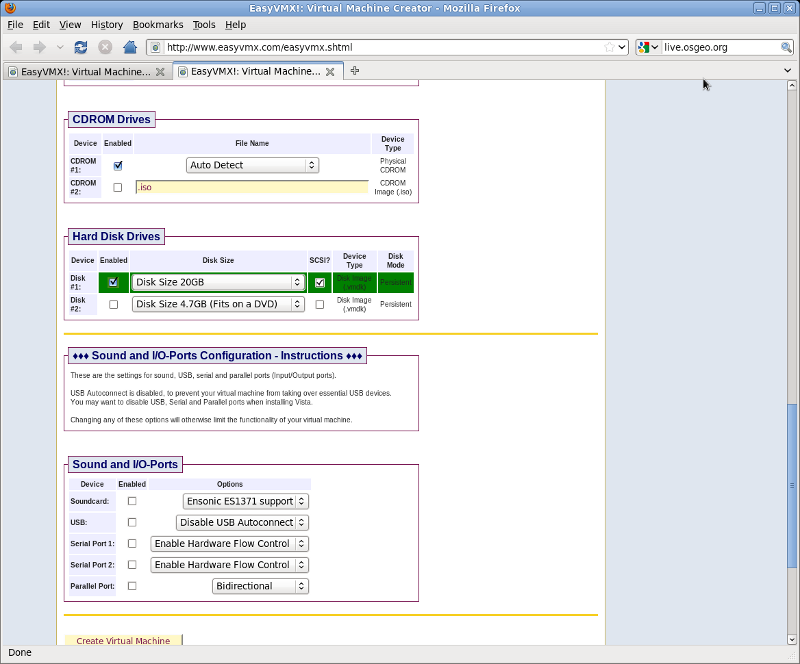Screen dimensions: 800x664
Task: Reload the current page
Action: coord(81,47)
